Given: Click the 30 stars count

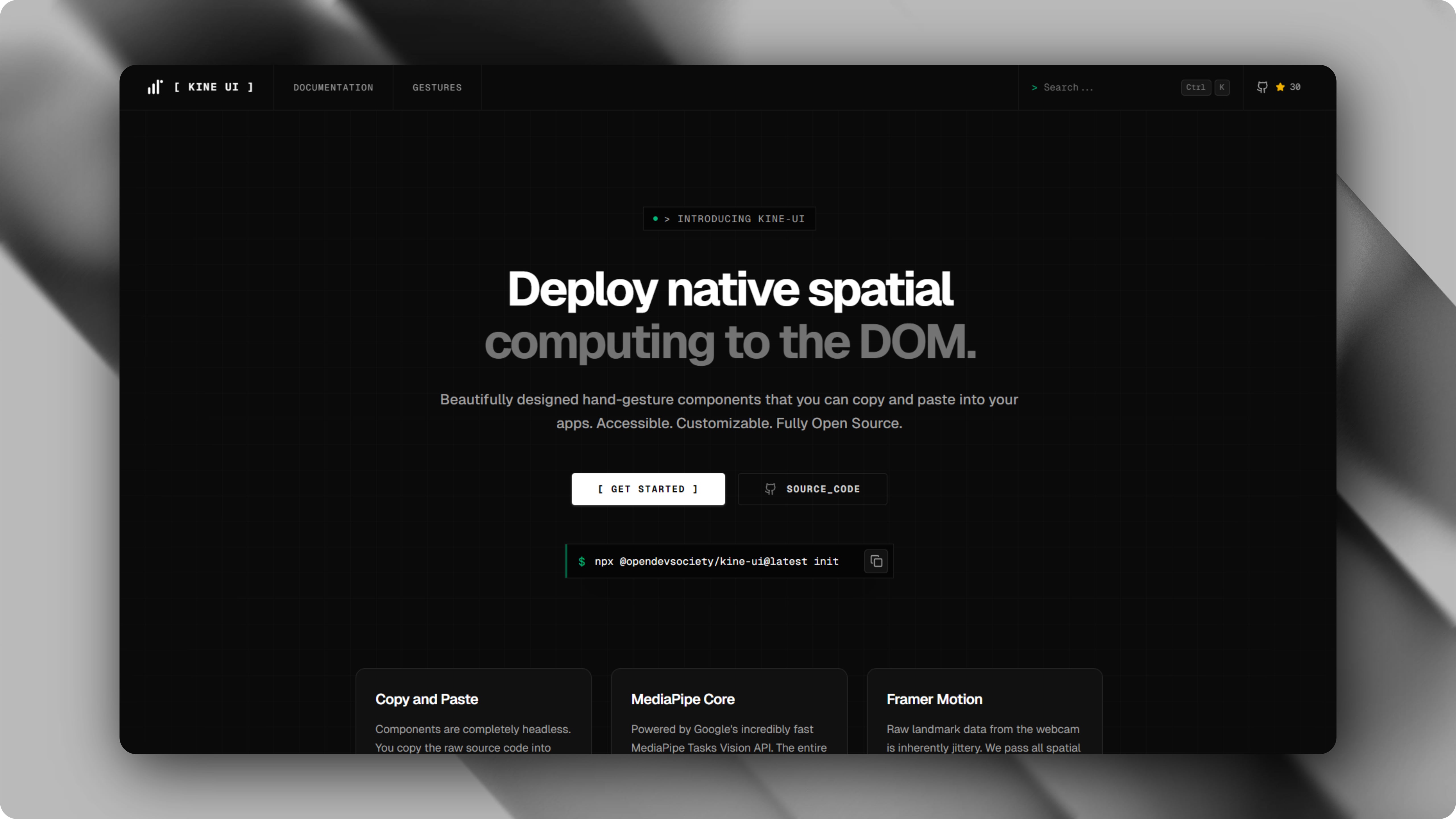Looking at the screenshot, I should click(1295, 87).
